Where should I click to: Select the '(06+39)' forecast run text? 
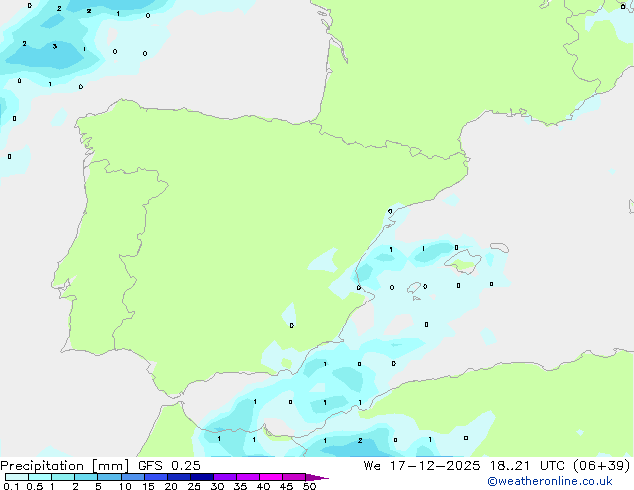tap(601, 466)
